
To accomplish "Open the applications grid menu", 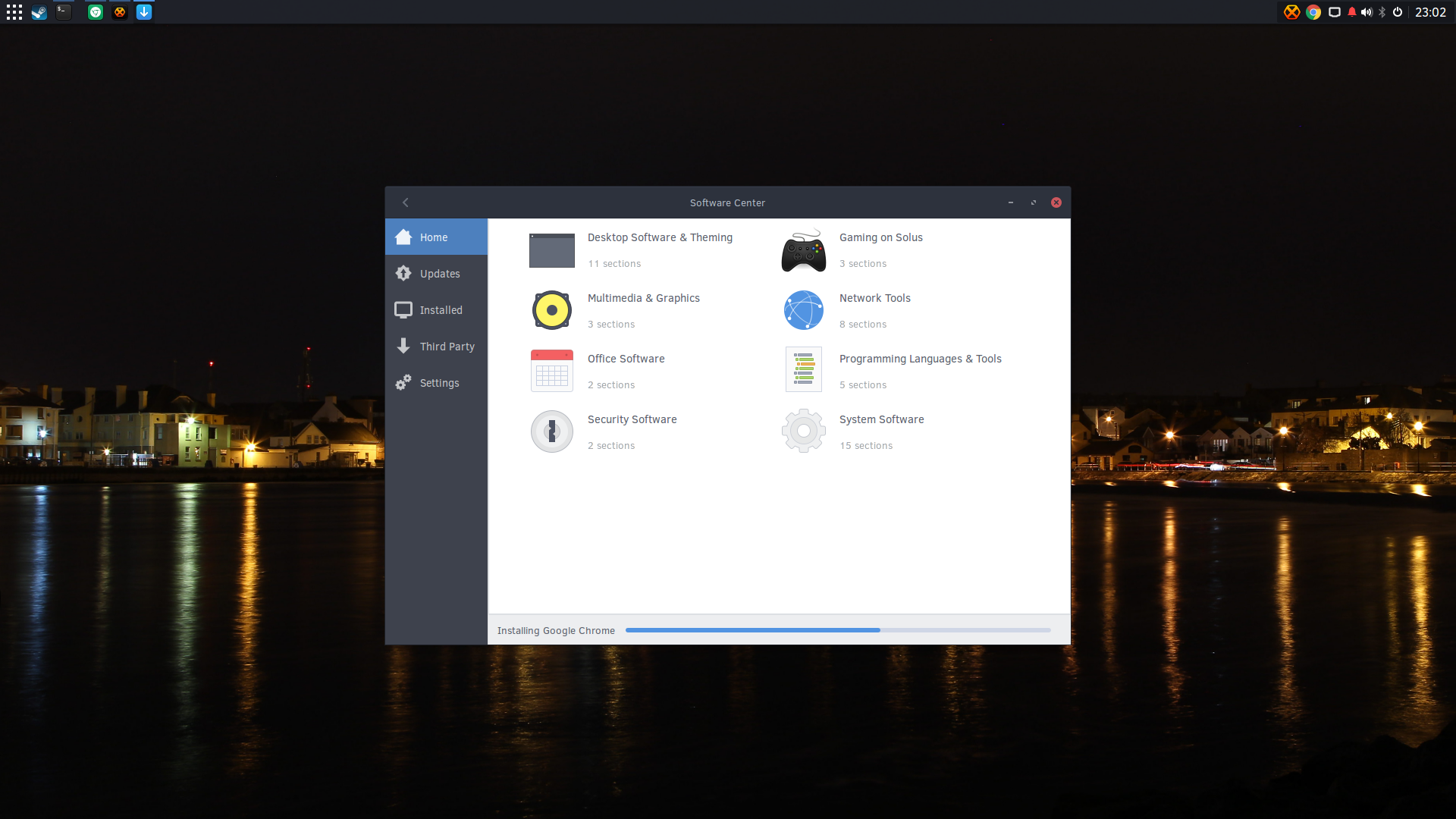I will [14, 12].
